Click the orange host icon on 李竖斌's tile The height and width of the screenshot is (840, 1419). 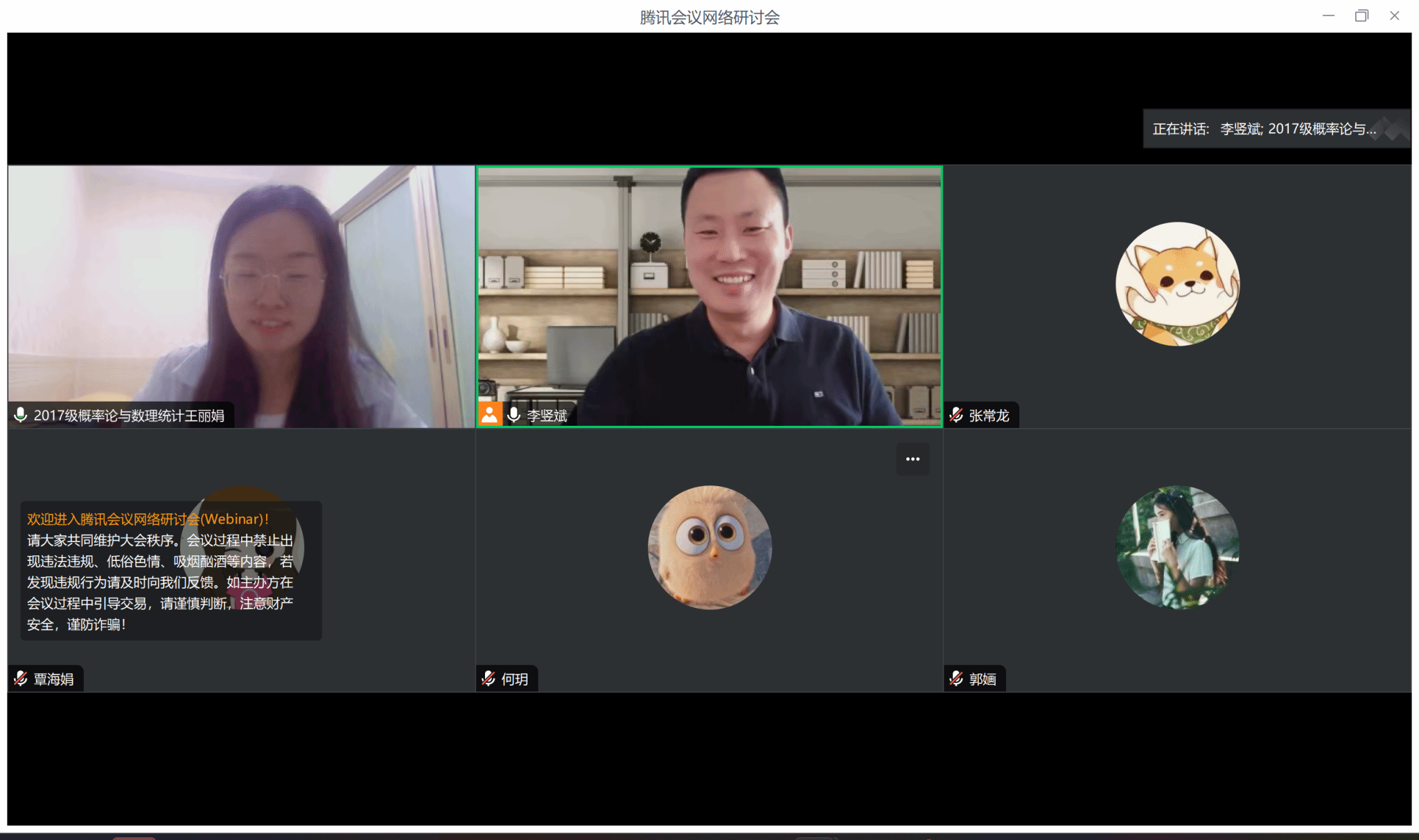(x=490, y=415)
